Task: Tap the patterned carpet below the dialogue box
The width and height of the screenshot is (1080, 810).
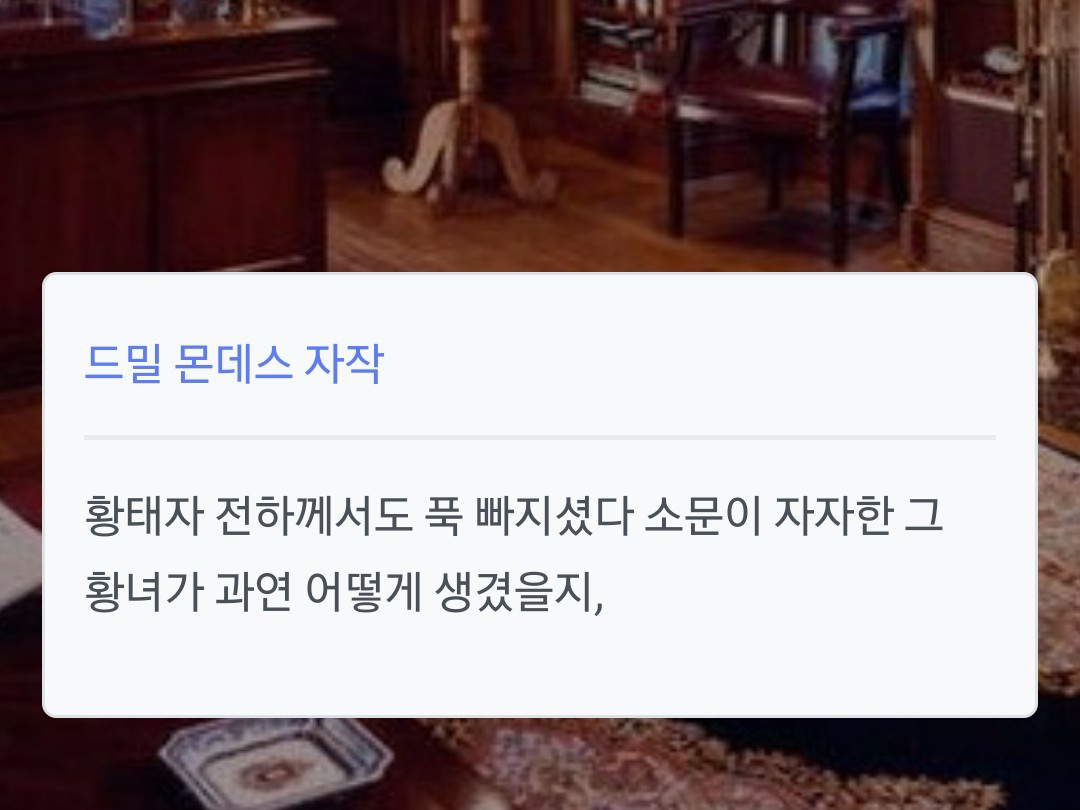Action: pos(689,765)
